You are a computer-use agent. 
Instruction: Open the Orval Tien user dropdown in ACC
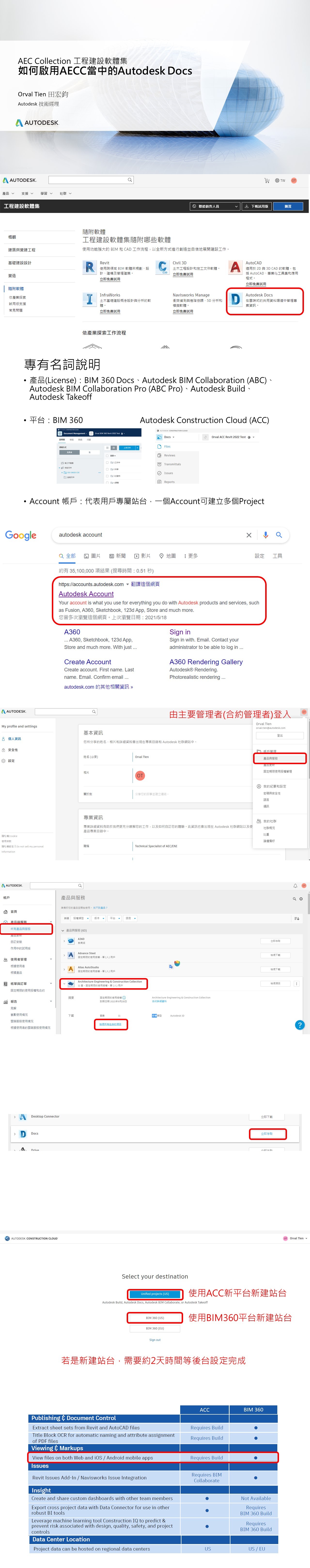[296, 1238]
